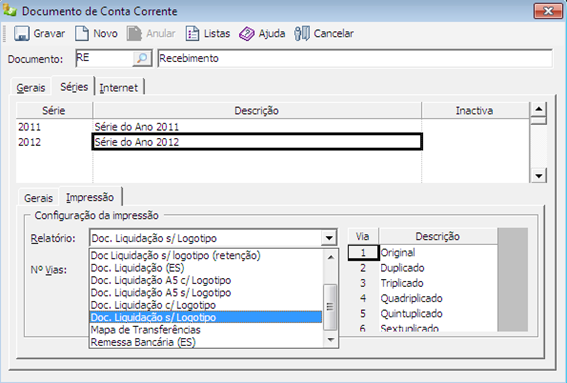Image resolution: width=567 pixels, height=383 pixels.
Task: Click scroll up arrow of report list
Action: (x=331, y=257)
